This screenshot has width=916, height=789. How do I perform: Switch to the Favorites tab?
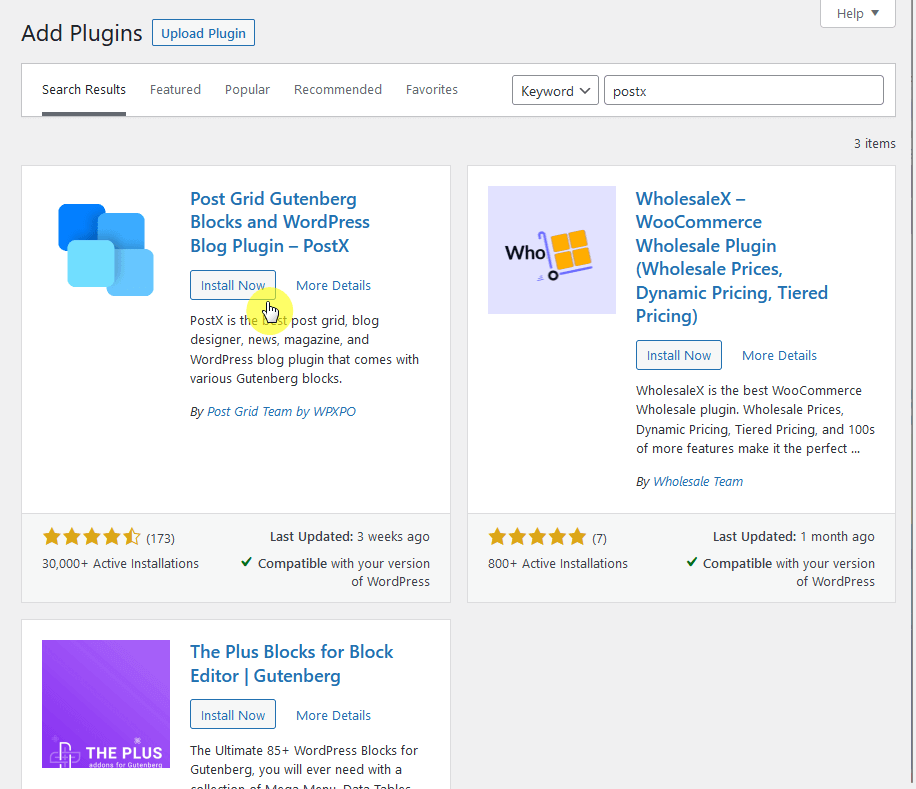pyautogui.click(x=432, y=90)
